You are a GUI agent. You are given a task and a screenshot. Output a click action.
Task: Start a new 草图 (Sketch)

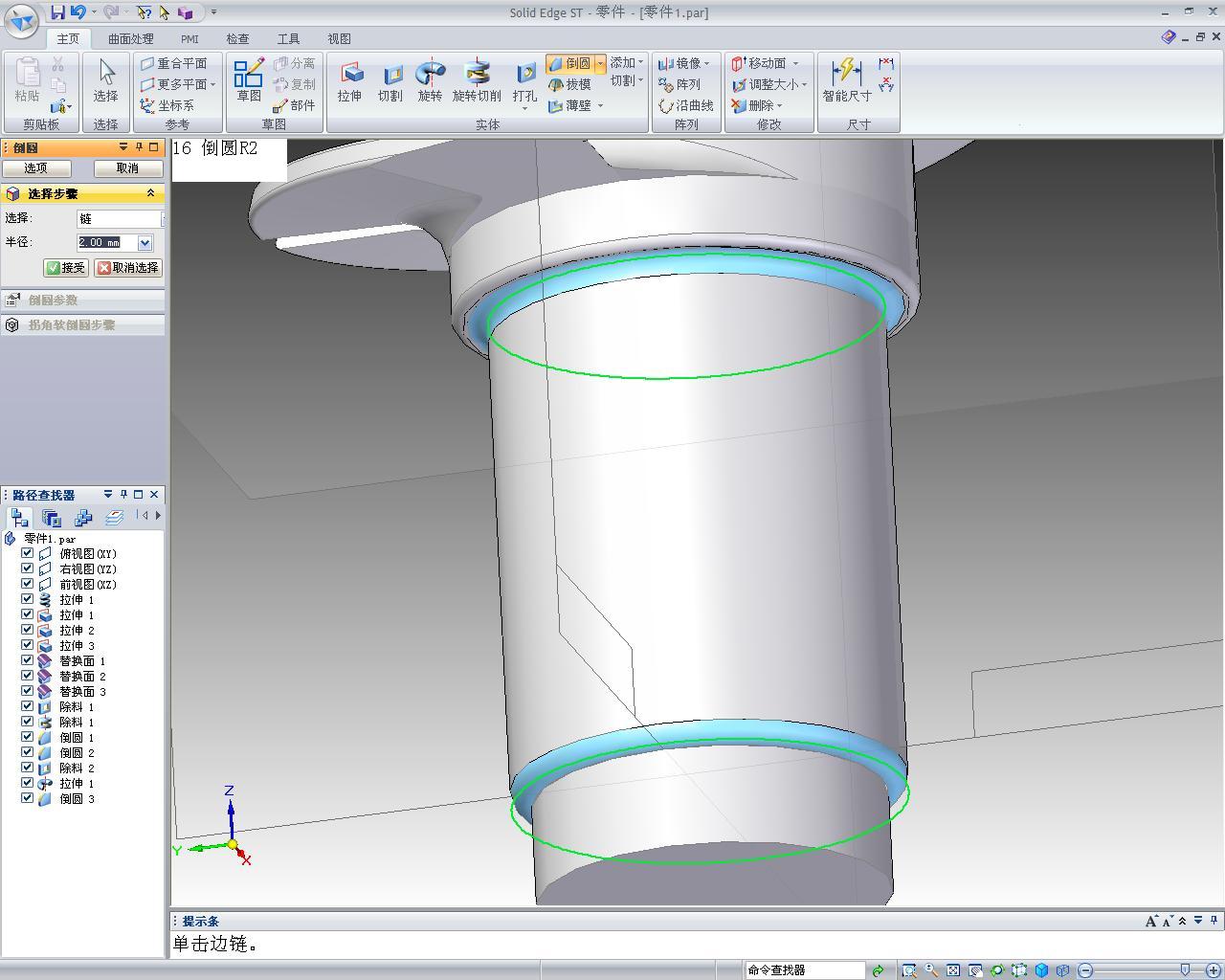click(249, 80)
